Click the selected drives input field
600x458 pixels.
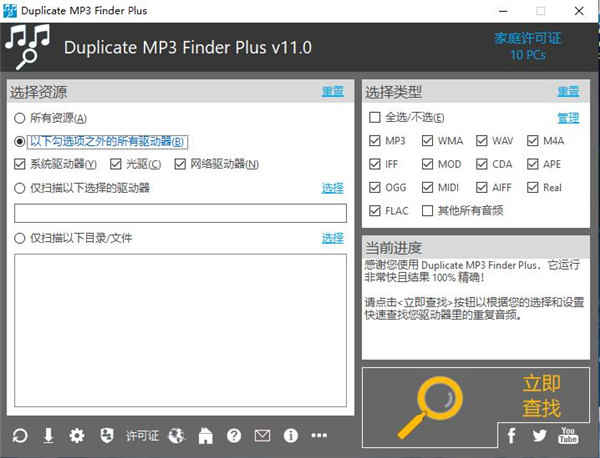[x=180, y=213]
